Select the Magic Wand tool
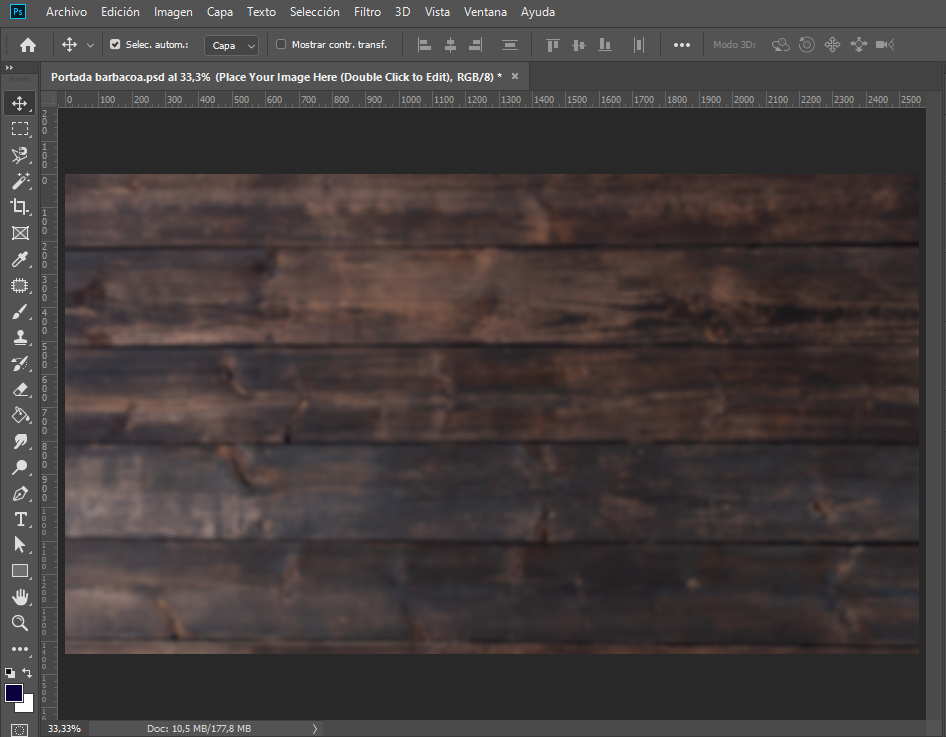Screen dimensions: 946x737 19,181
